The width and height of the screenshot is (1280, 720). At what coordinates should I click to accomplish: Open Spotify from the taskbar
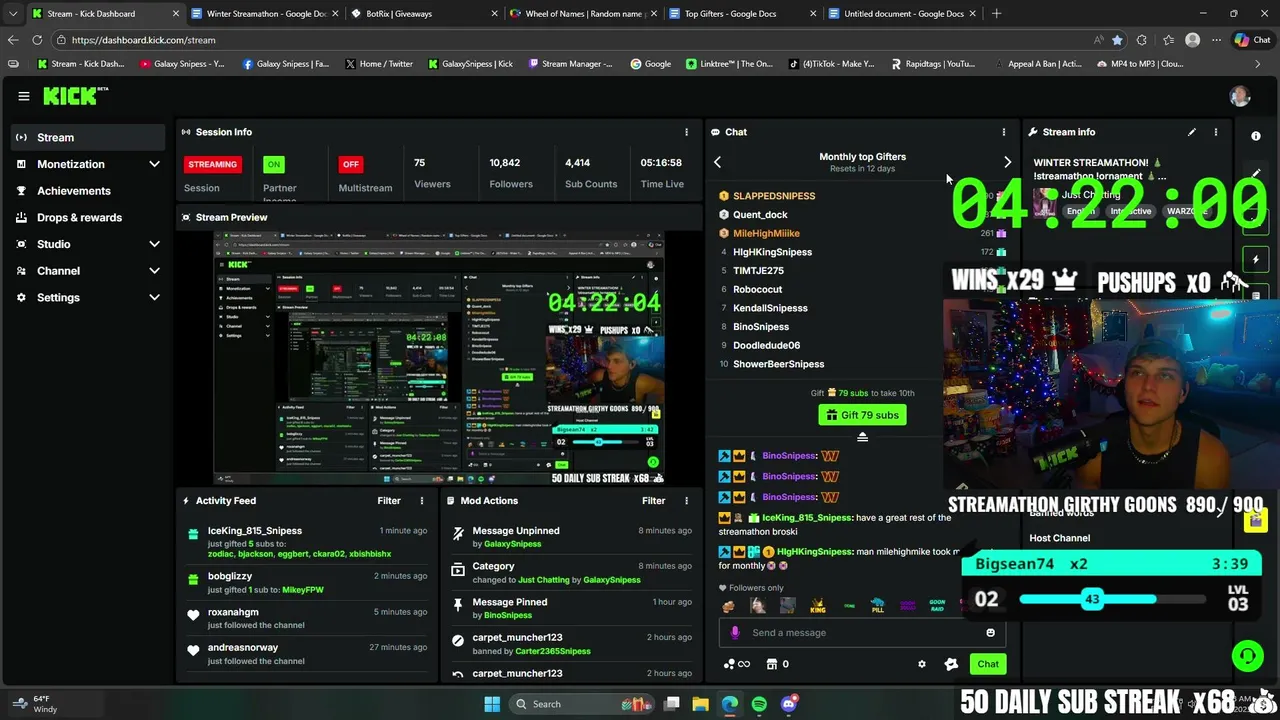pyautogui.click(x=759, y=704)
